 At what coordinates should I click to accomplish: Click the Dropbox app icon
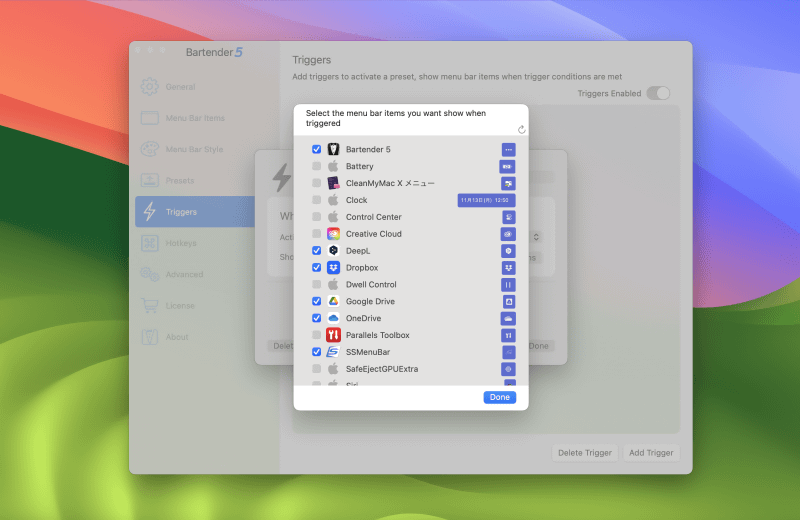333,267
